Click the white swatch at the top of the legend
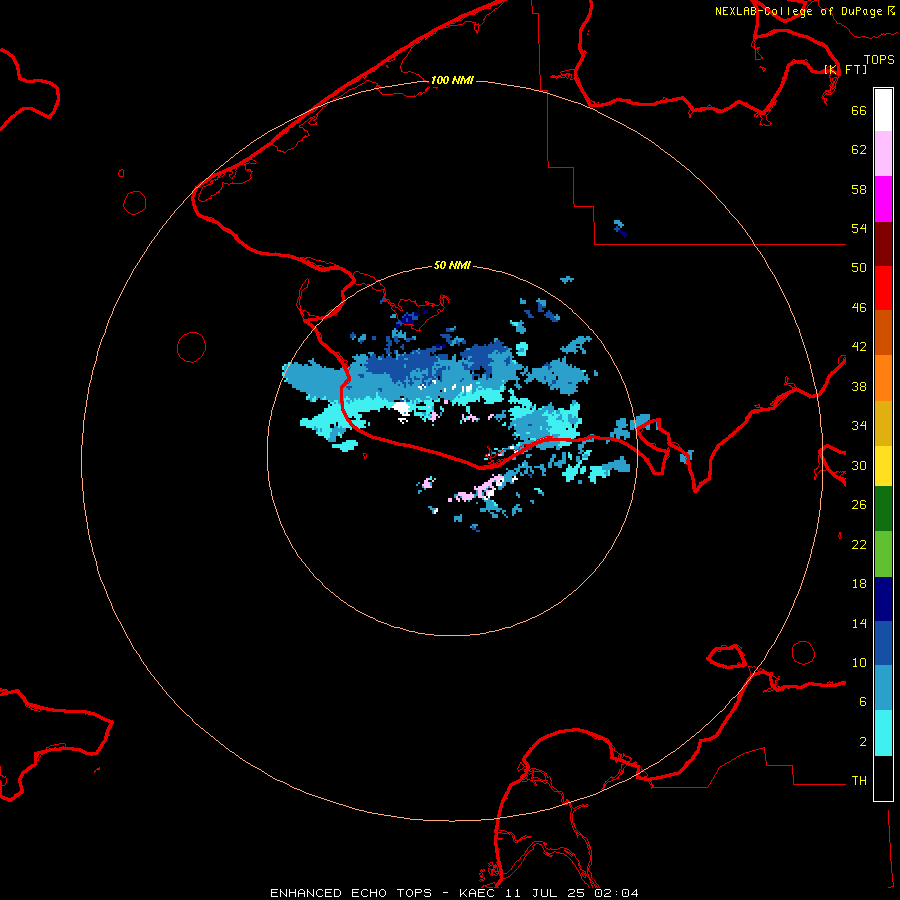900x900 pixels. point(883,110)
